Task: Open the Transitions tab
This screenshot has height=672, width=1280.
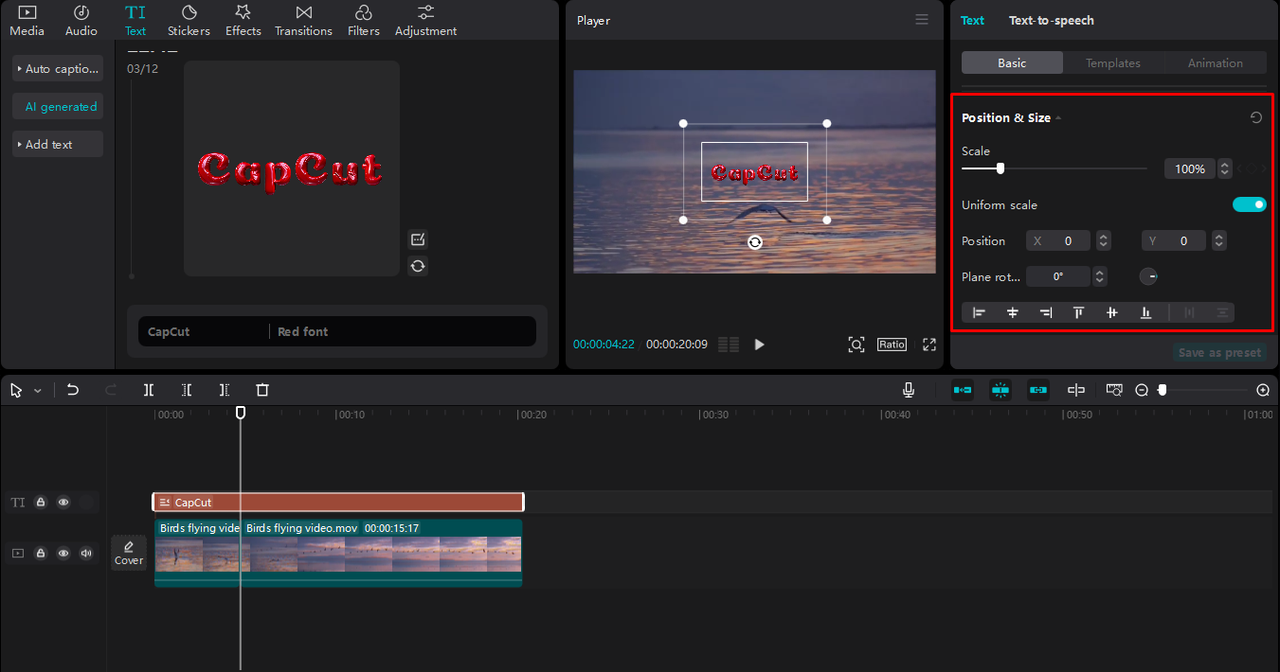Action: pos(304,20)
